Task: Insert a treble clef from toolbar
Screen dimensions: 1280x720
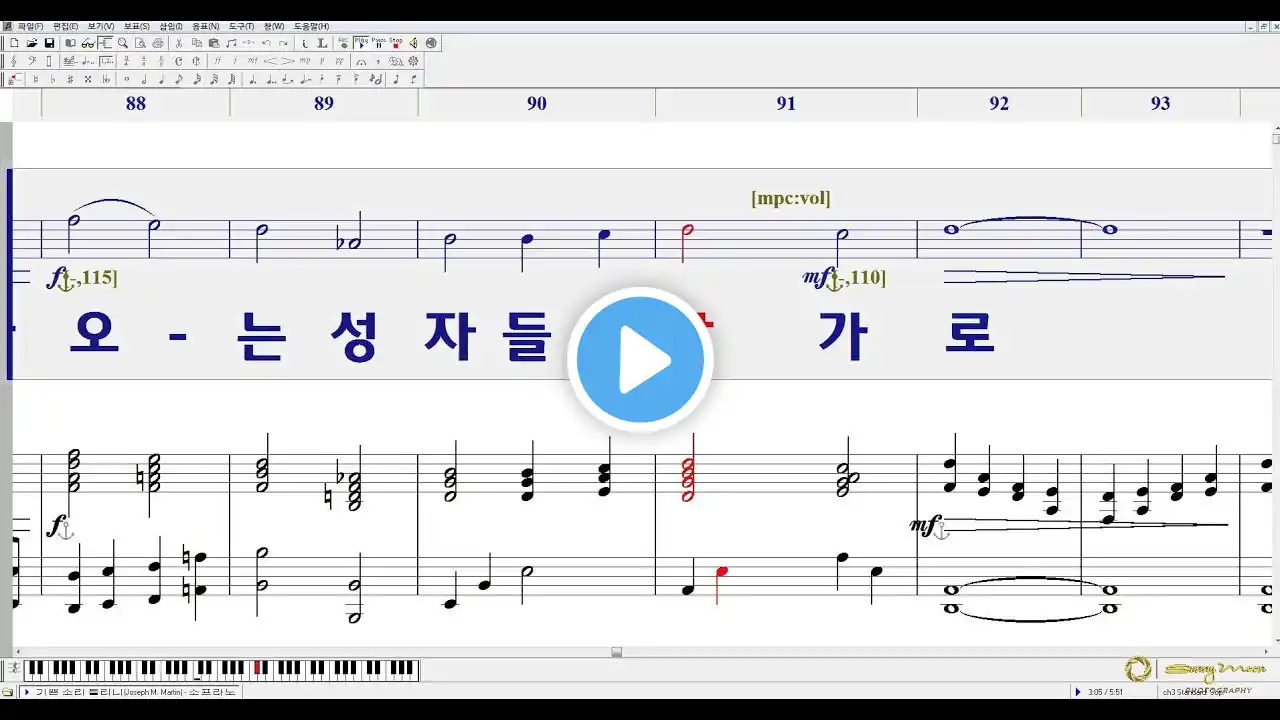Action: click(x=14, y=61)
